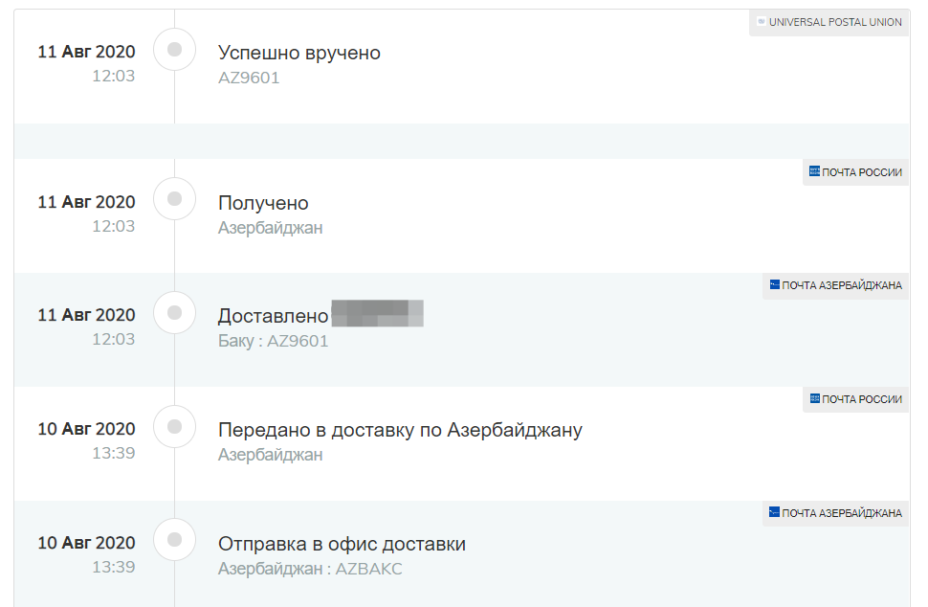
Task: Click the UNIVERSAL POSTAL UNION carrier label
Action: tap(835, 22)
